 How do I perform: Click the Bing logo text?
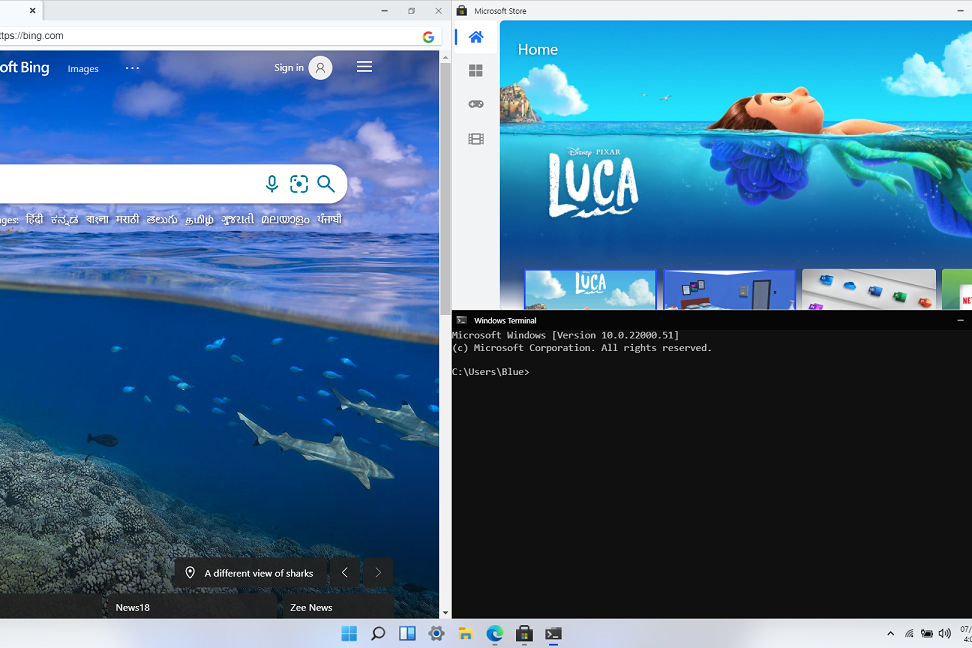[25, 68]
